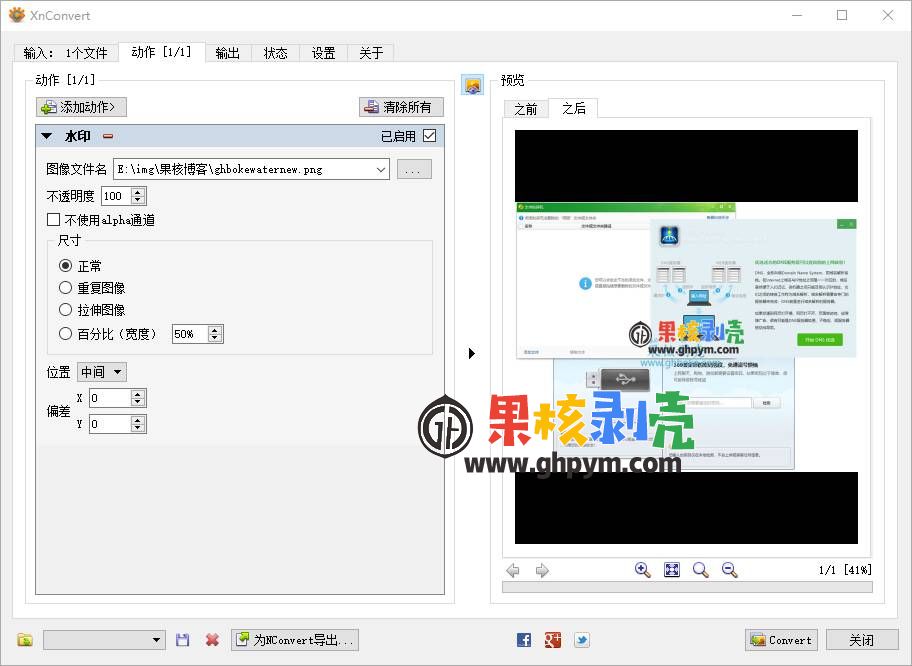Remove the watermark action with red minus
912x666 pixels.
click(x=108, y=137)
